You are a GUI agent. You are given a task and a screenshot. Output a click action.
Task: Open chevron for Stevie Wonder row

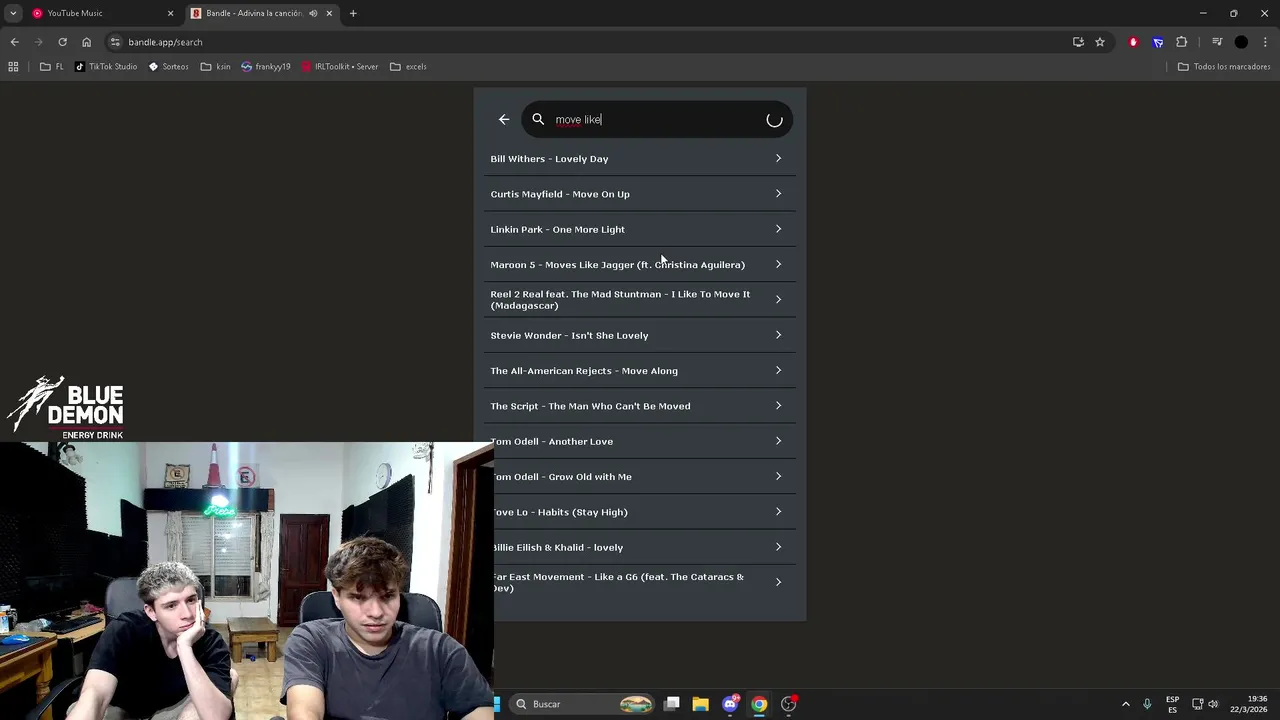click(778, 335)
